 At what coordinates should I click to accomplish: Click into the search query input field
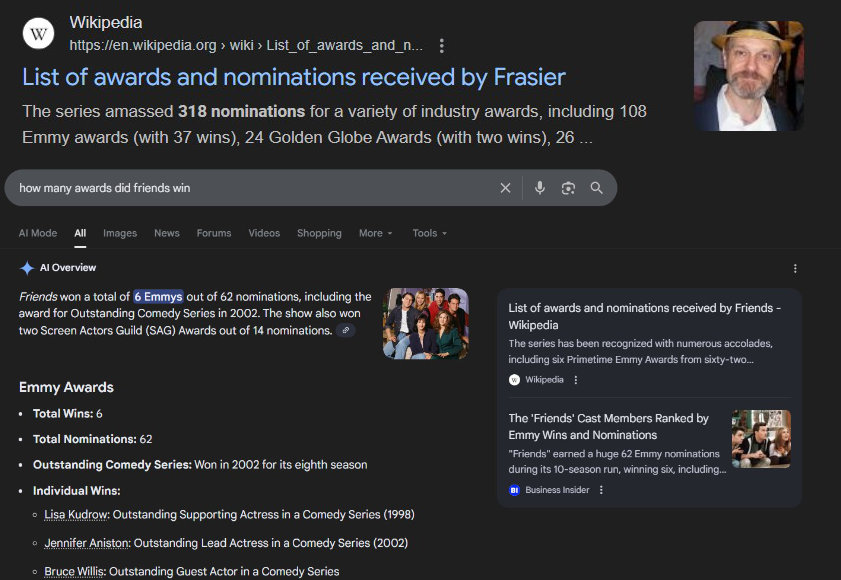tap(252, 188)
